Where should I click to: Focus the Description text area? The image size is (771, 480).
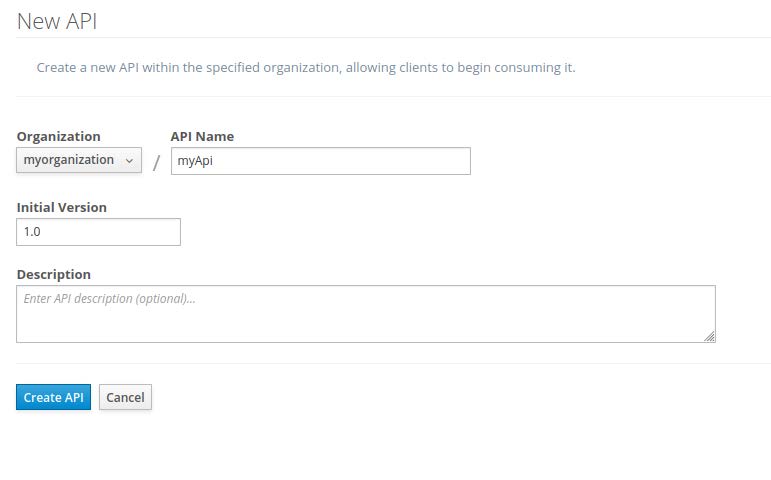pos(366,314)
